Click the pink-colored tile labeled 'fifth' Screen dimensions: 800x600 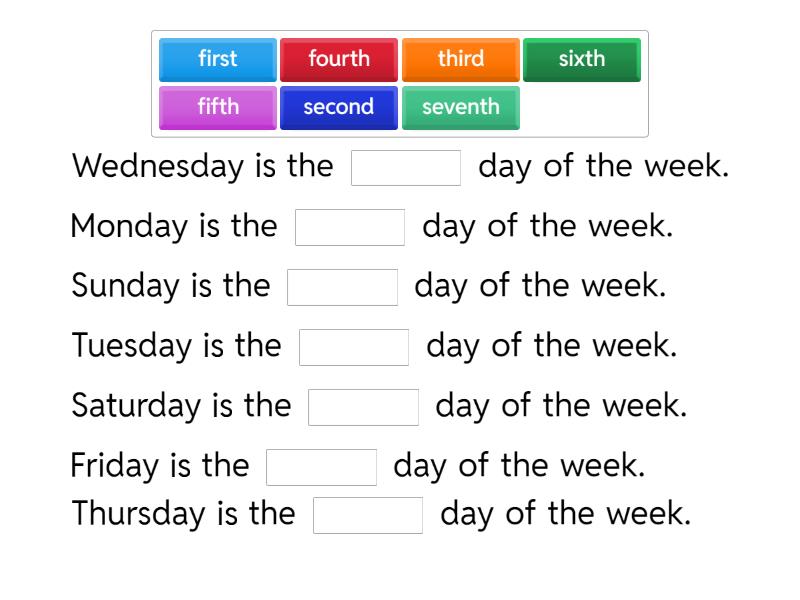tap(217, 107)
